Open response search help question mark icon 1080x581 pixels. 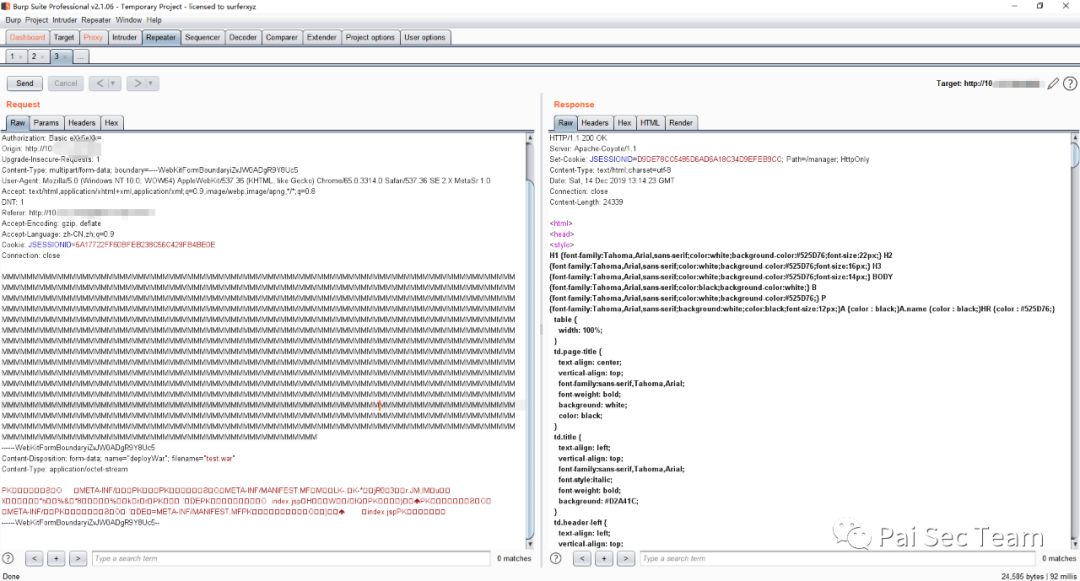556,558
